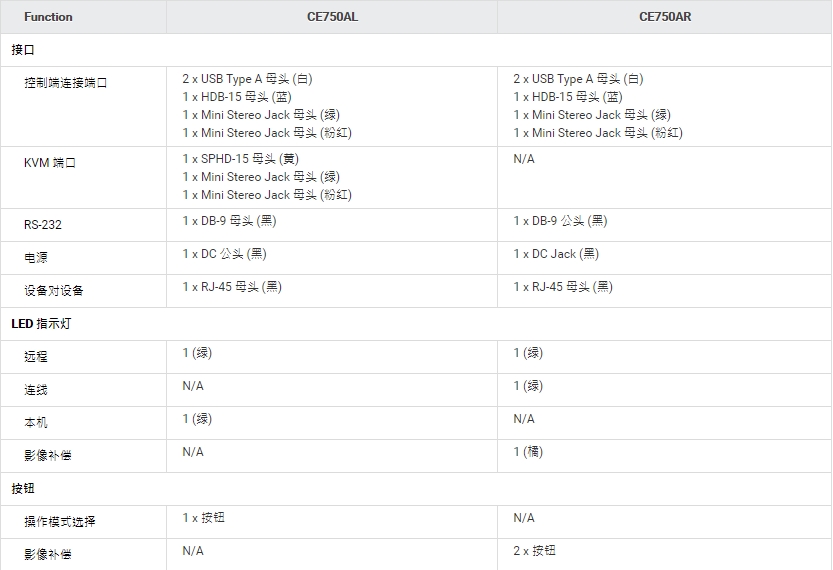Click the 操作模式选择 row label
The height and width of the screenshot is (570, 833).
click(x=60, y=522)
